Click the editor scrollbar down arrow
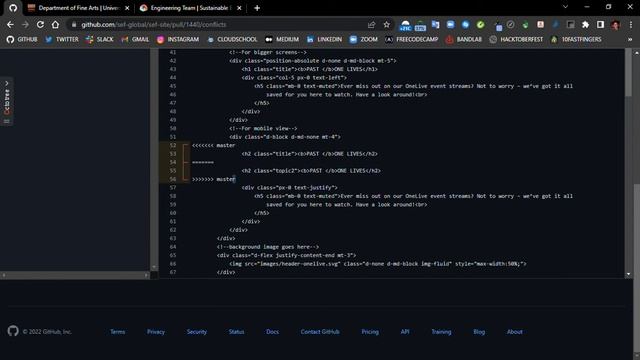640x360 pixels. tap(628, 274)
